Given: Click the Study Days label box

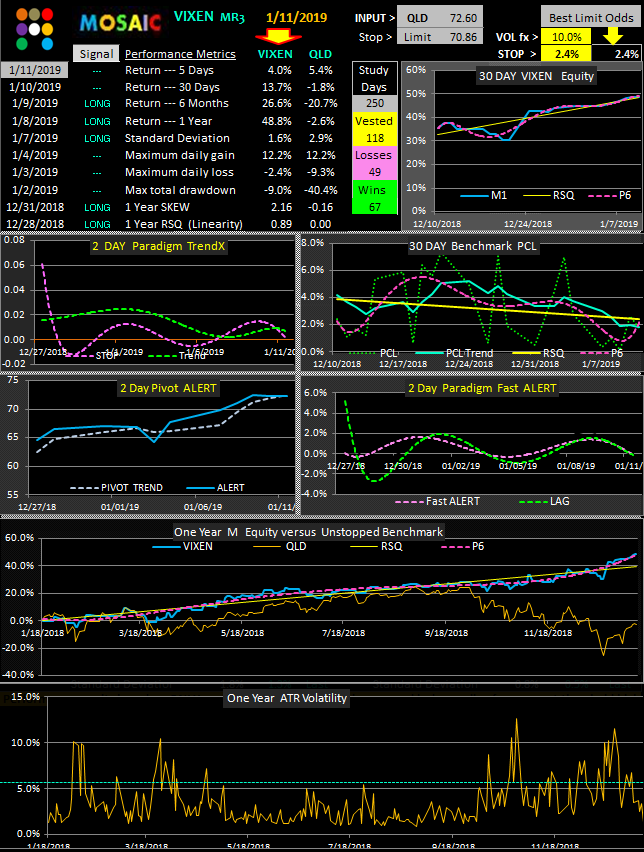Looking at the screenshot, I should 374,78.
